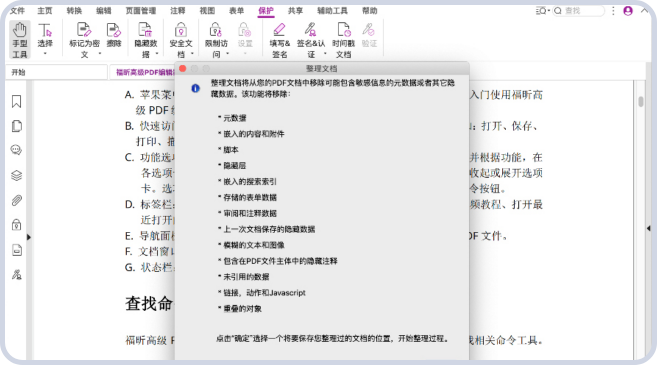Select the 手型工具 hand tool

(19, 39)
